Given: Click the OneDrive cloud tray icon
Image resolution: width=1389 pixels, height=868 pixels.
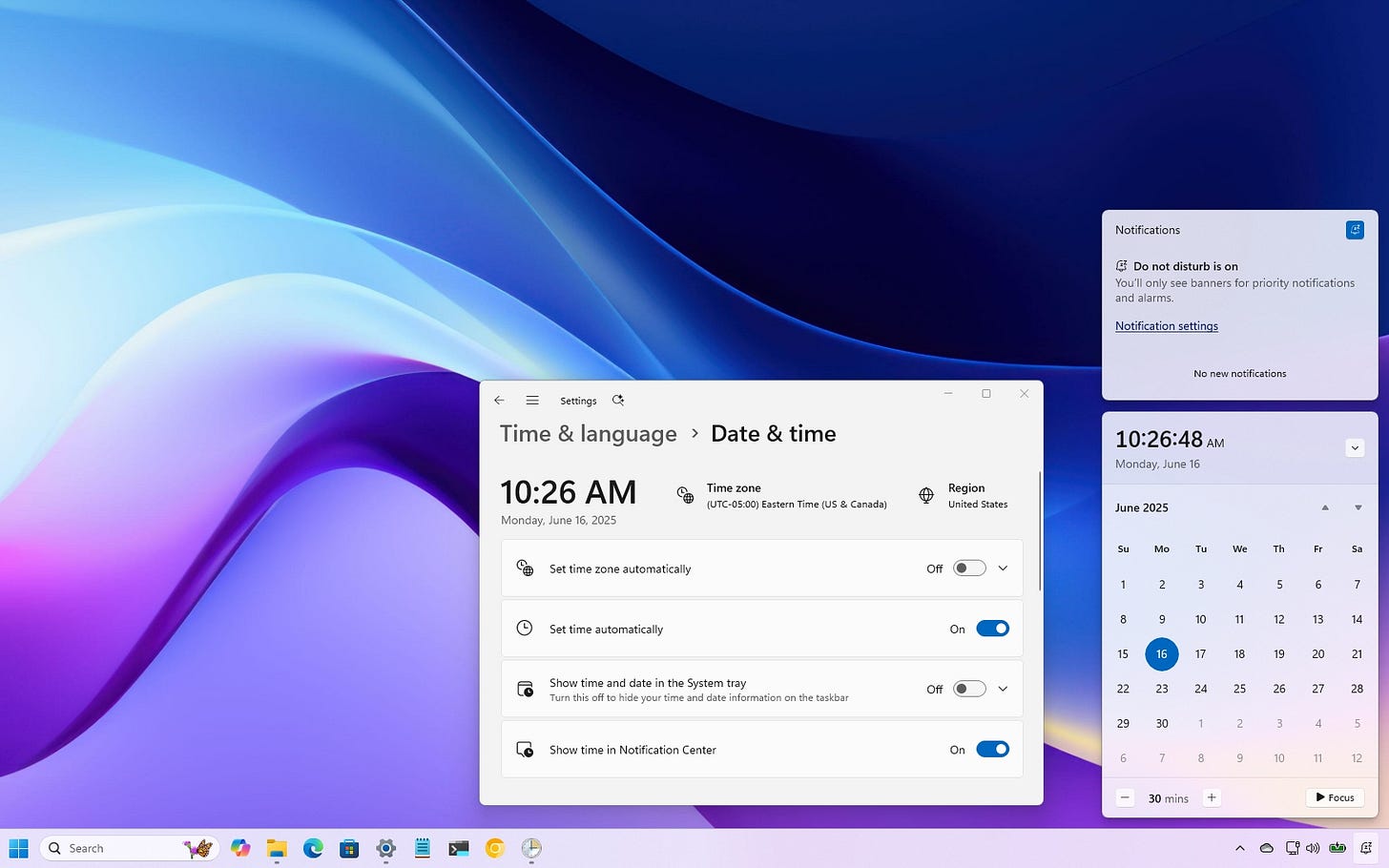Looking at the screenshot, I should click(1266, 848).
